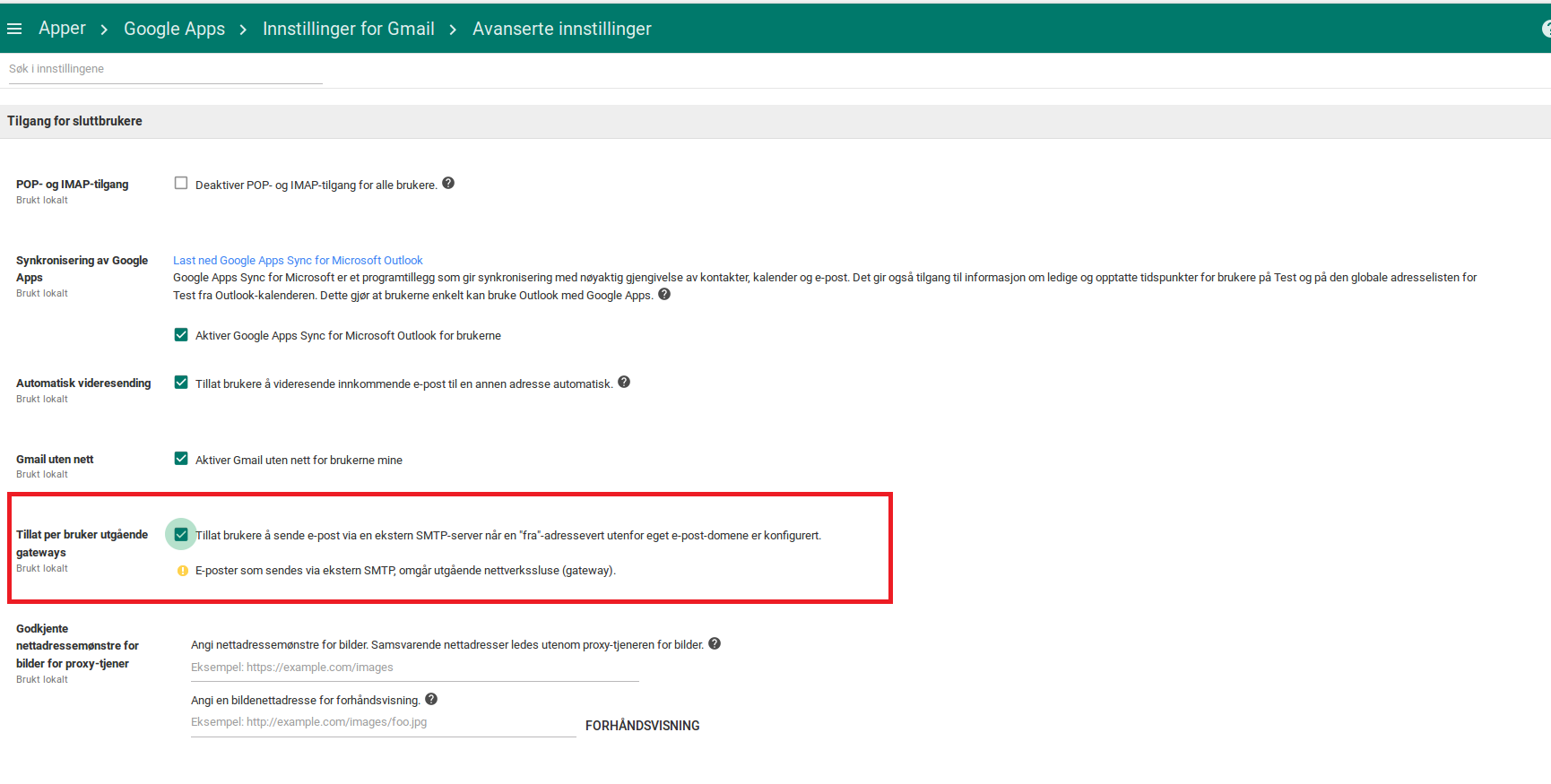Click the Automatisk videresending label

[x=83, y=383]
